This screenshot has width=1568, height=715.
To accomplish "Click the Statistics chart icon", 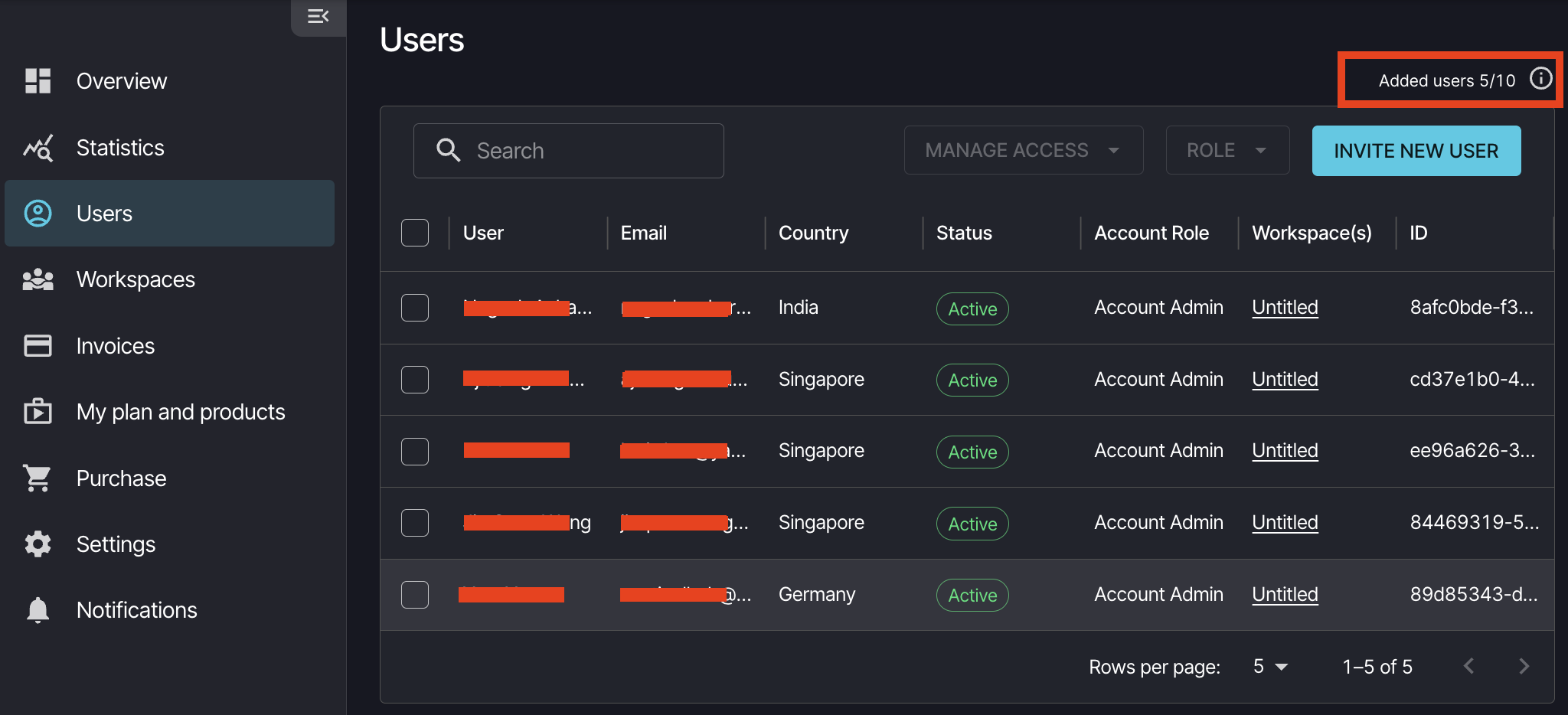I will coord(38,148).
